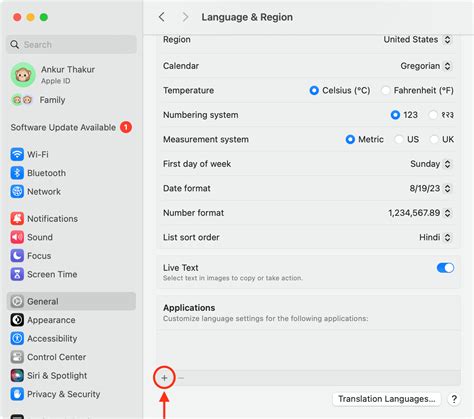This screenshot has height=419, width=474.
Task: Click the Language & Region title
Action: tap(247, 17)
